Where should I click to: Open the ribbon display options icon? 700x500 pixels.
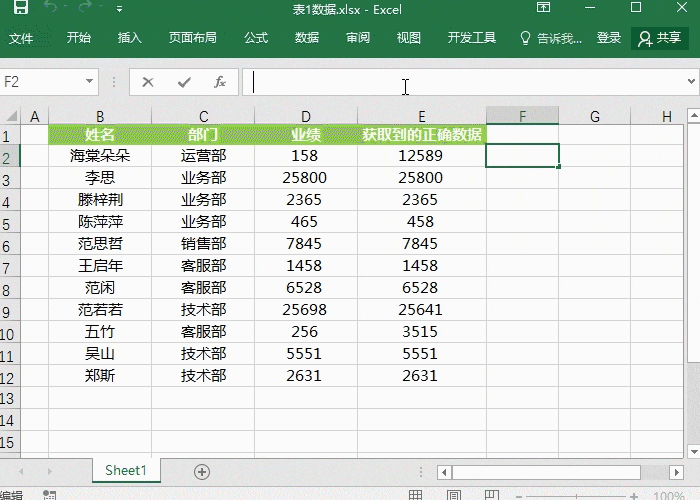point(543,9)
